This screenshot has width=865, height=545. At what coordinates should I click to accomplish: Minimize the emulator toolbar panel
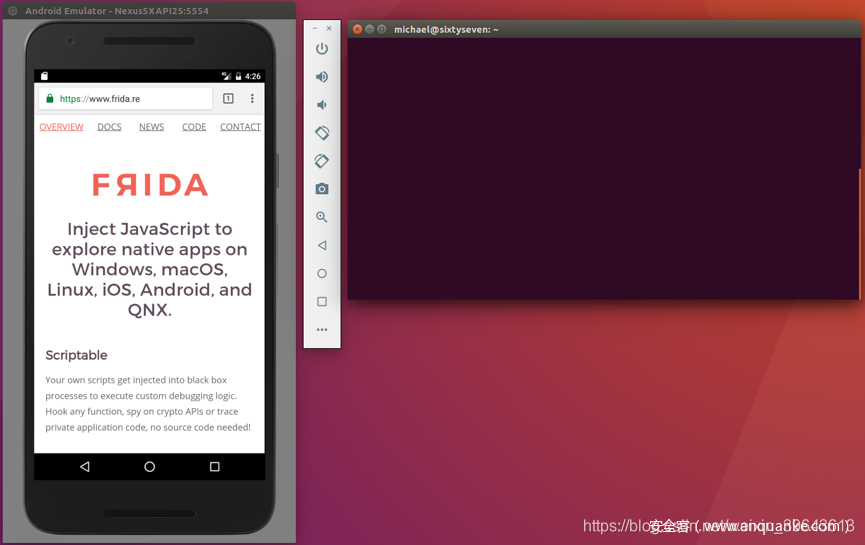[x=315, y=28]
